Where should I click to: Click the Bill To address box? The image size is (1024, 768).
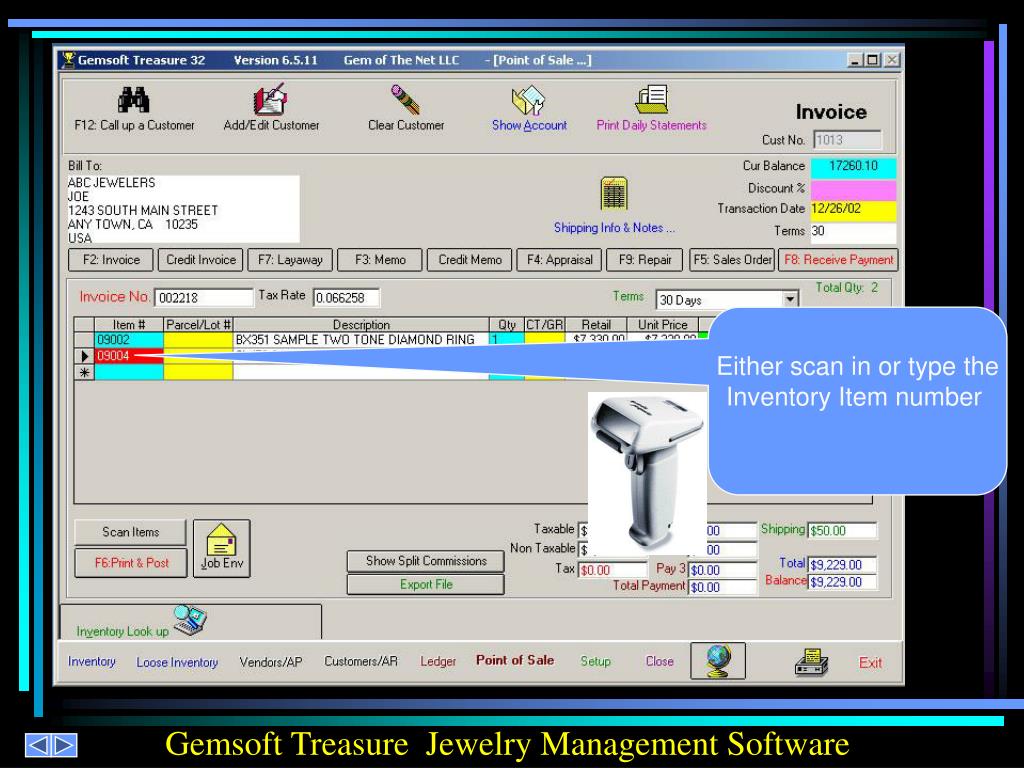pos(184,209)
